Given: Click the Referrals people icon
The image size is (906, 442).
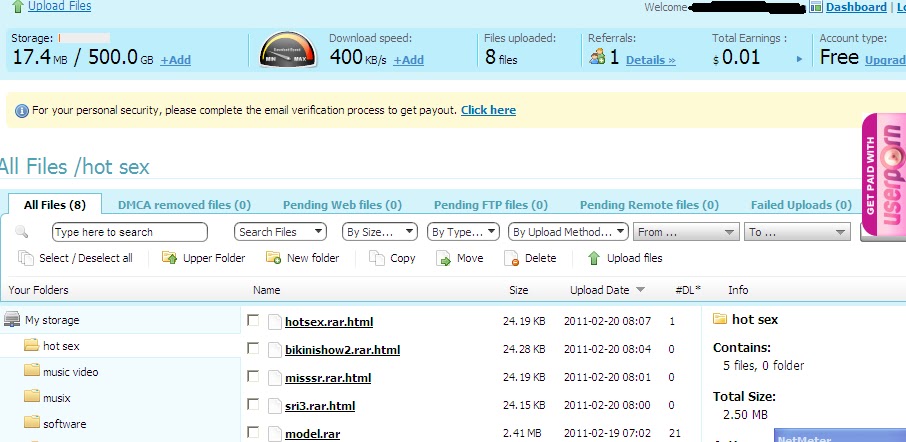Looking at the screenshot, I should pos(597,57).
